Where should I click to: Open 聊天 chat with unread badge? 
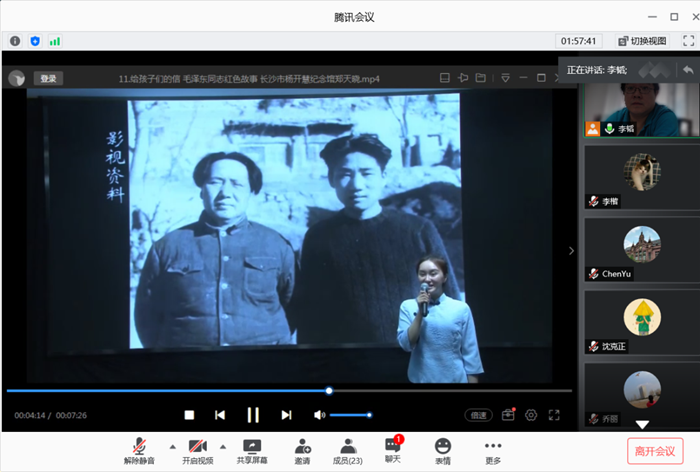click(x=393, y=449)
